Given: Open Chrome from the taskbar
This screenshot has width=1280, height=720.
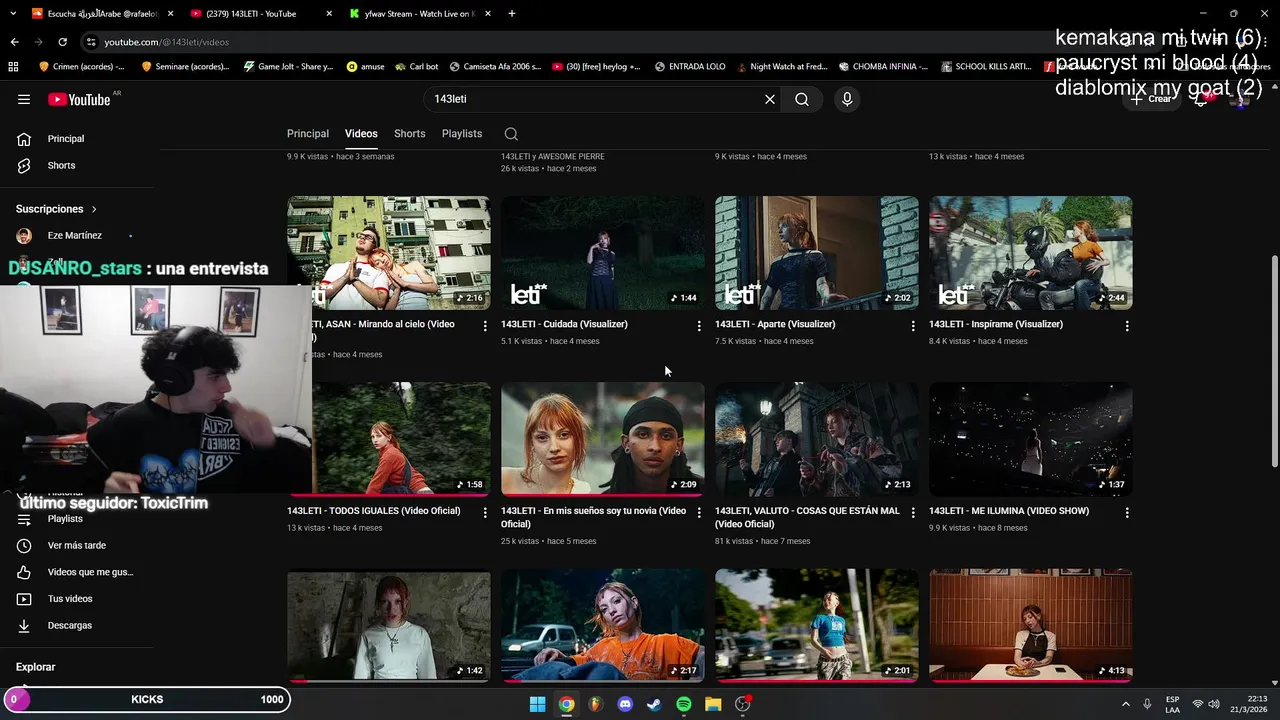Looking at the screenshot, I should 567,704.
